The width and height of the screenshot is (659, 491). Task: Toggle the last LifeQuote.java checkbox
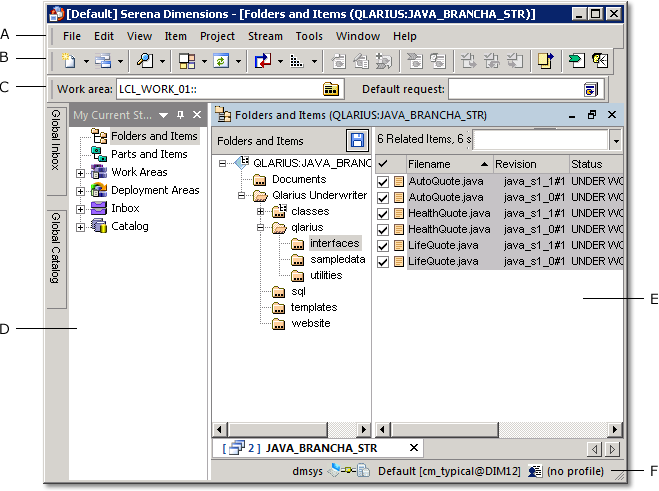click(384, 261)
